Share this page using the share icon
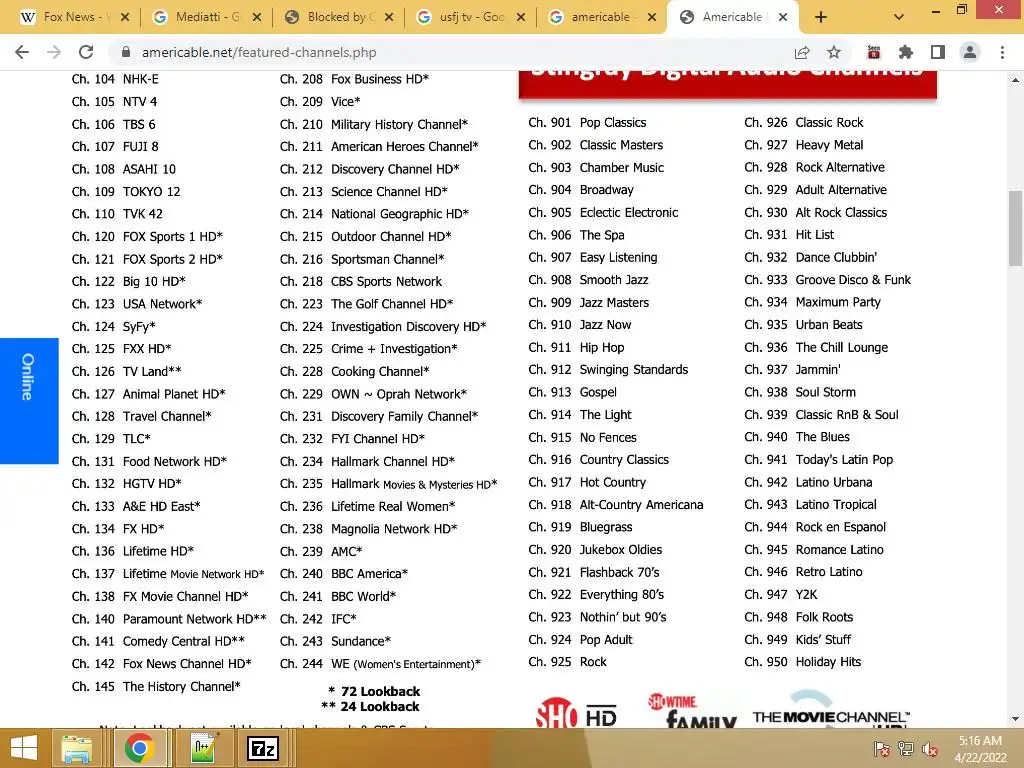Viewport: 1024px width, 768px height. tap(802, 52)
